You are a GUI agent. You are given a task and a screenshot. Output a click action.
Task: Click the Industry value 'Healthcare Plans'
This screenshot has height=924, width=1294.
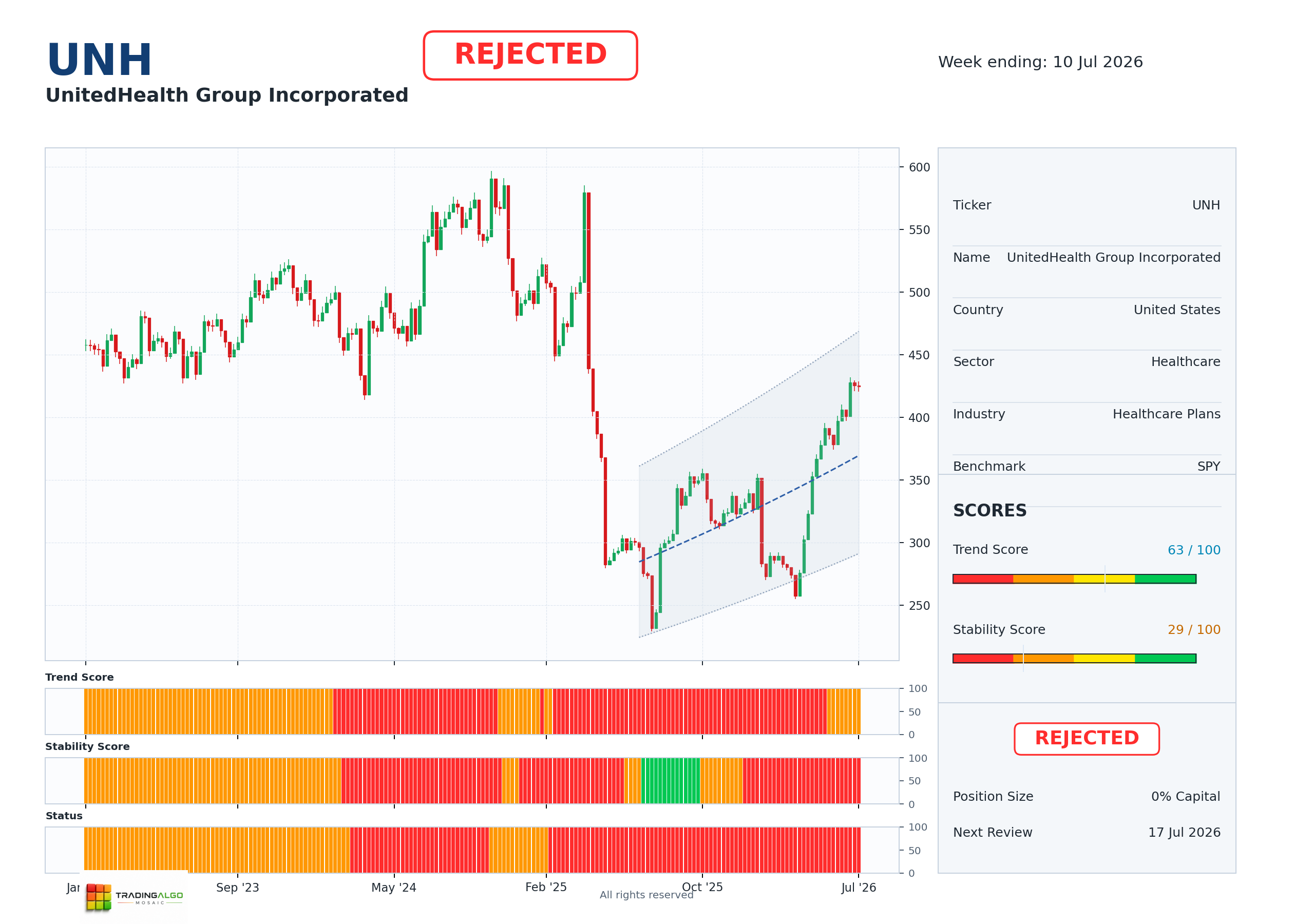point(1167,414)
